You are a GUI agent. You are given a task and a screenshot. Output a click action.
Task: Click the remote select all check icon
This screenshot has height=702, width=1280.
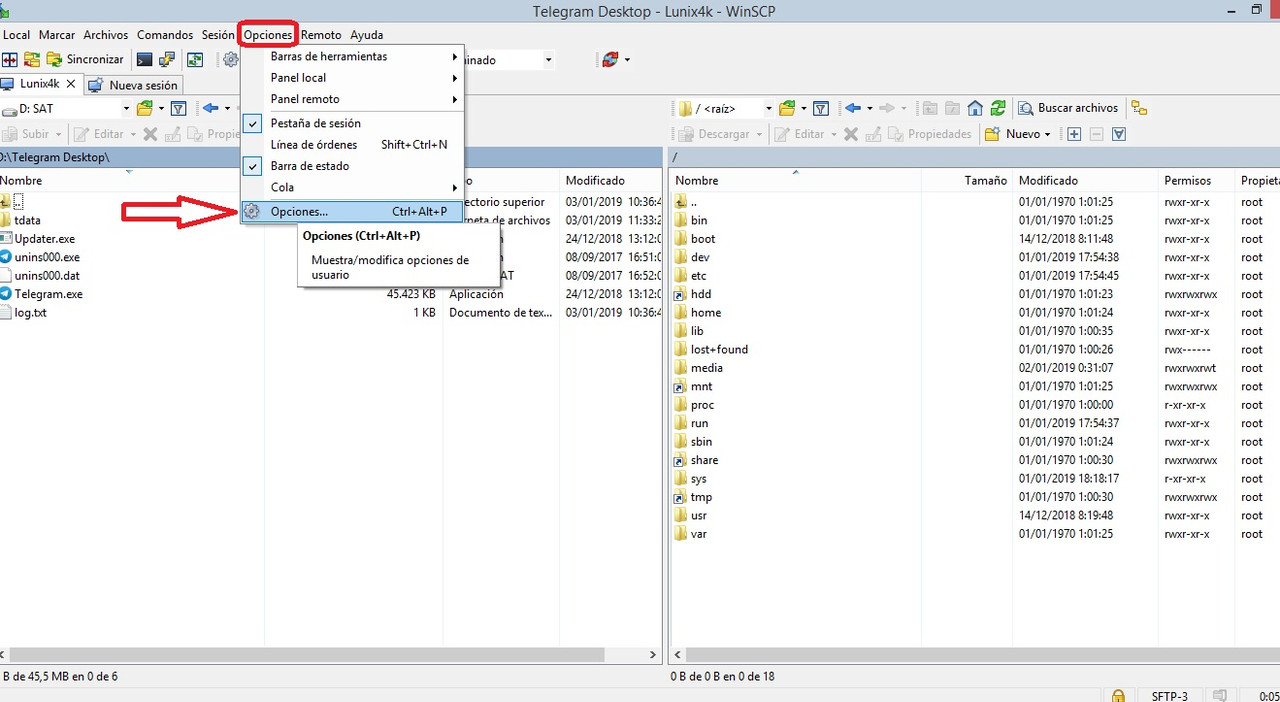pos(1119,134)
